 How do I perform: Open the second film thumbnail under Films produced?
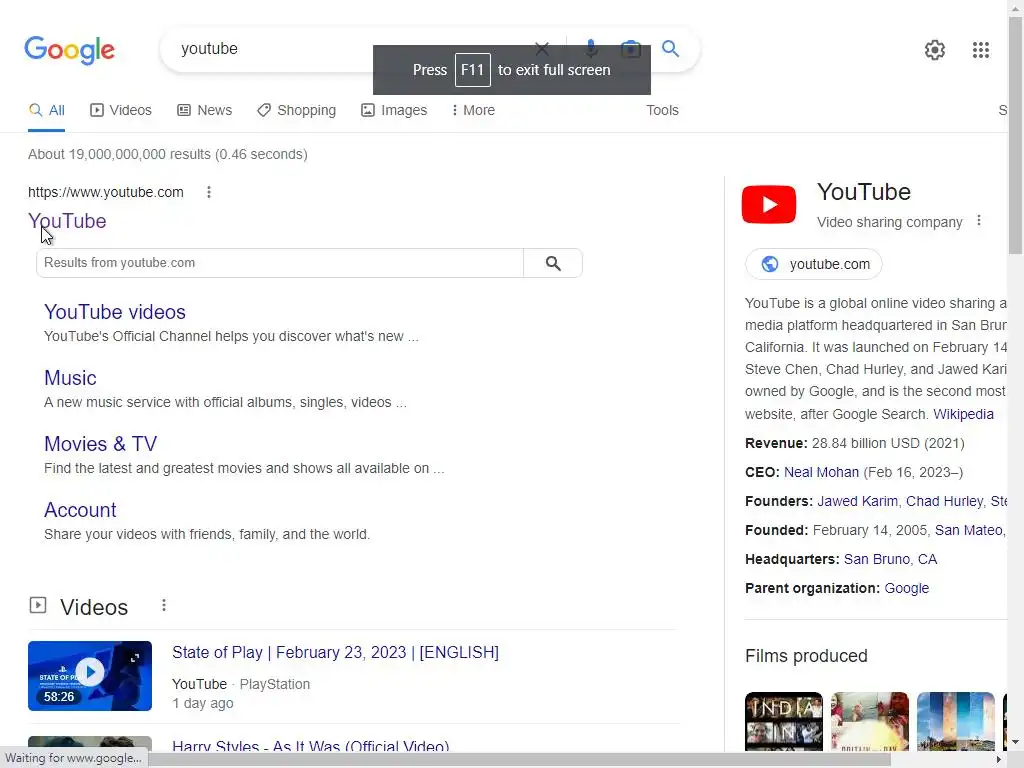tap(870, 721)
